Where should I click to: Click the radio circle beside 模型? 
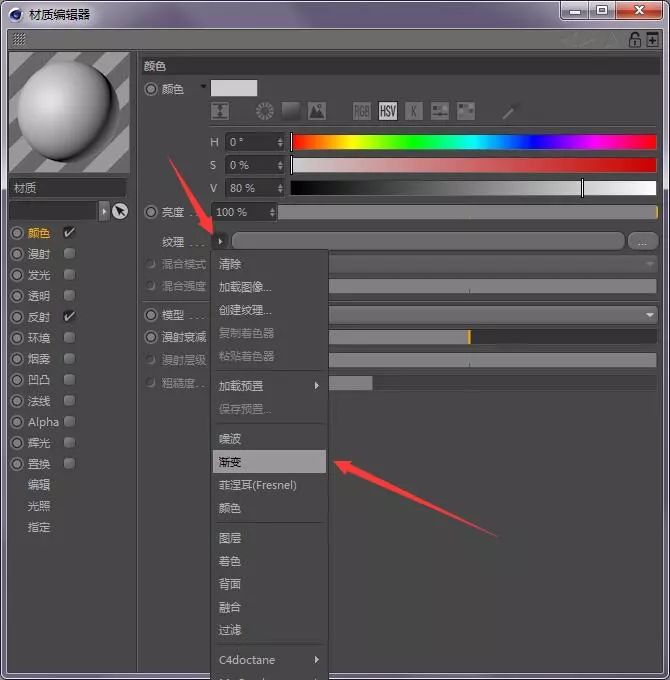(x=151, y=315)
